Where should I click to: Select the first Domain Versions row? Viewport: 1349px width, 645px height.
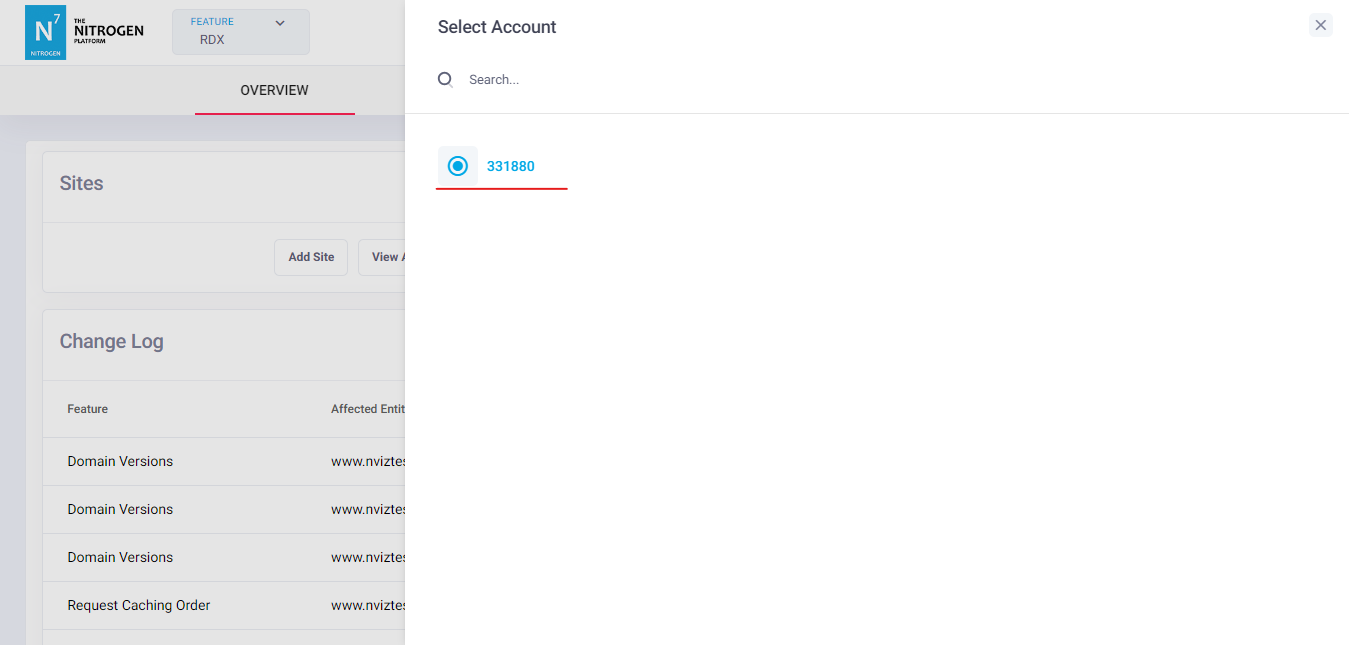tap(120, 461)
